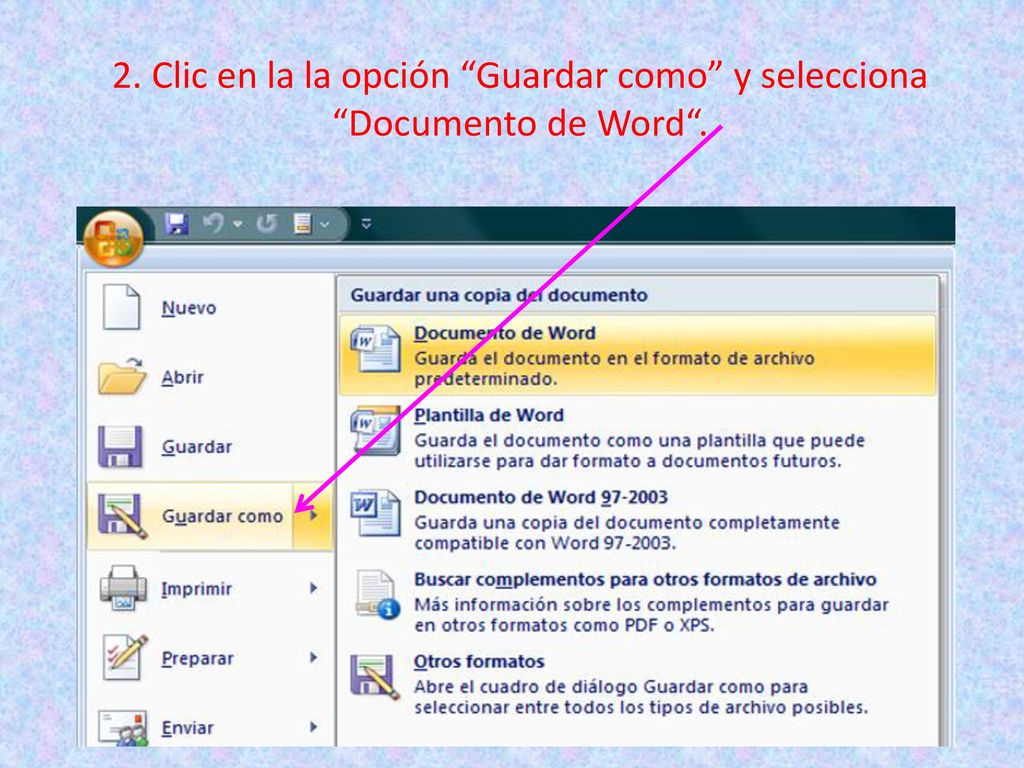Click text 'utilizarse para dar formato a documentos futuros.'
1024x768 pixels.
click(x=628, y=461)
